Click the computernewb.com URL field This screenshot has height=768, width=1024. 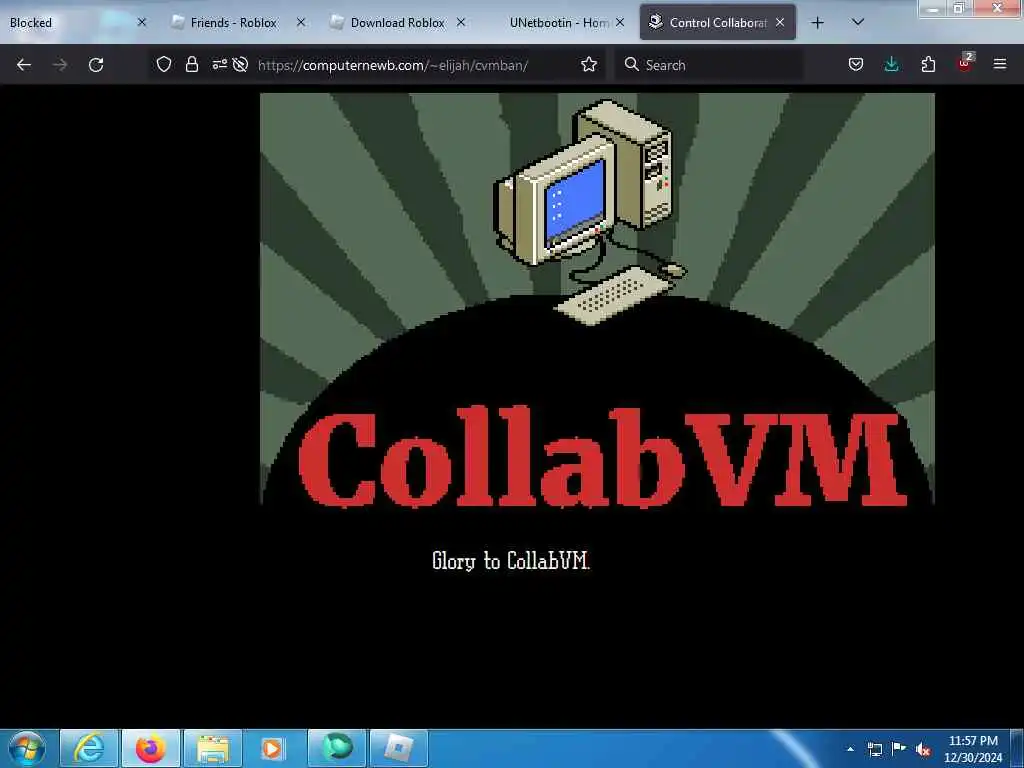pos(392,65)
